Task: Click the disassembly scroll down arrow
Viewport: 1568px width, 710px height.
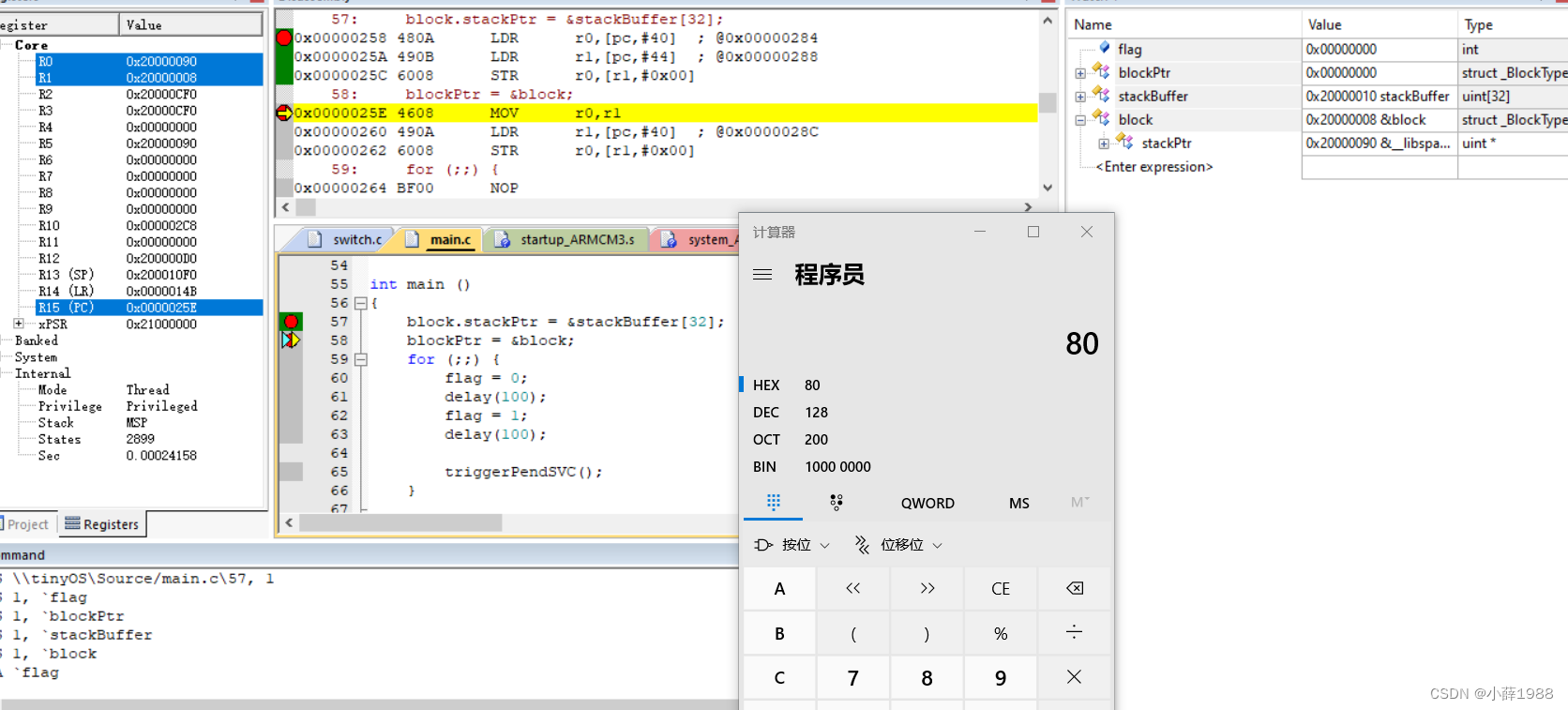Action: (x=1048, y=188)
